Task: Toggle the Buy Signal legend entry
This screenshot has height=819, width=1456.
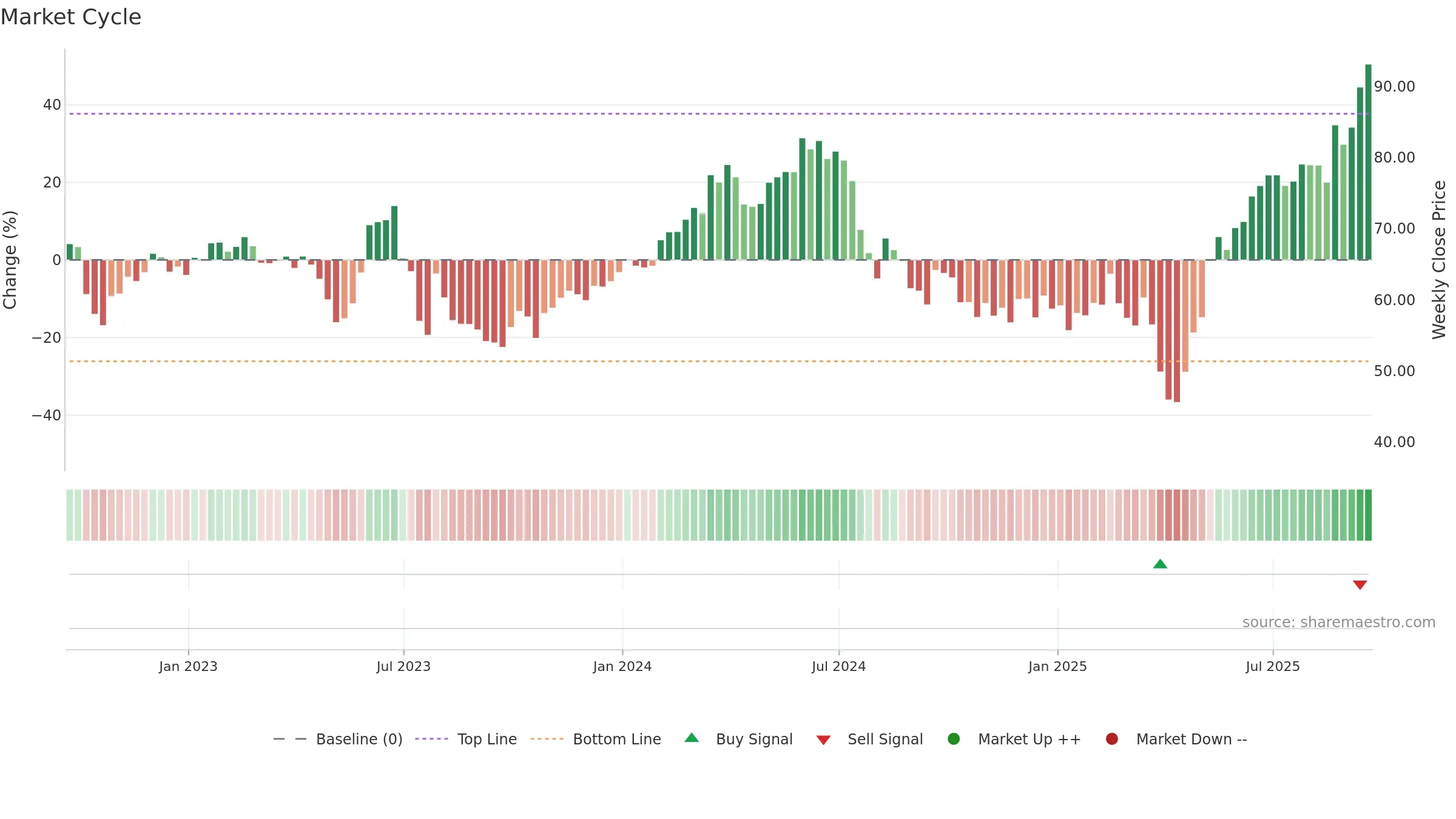Action: [738, 739]
